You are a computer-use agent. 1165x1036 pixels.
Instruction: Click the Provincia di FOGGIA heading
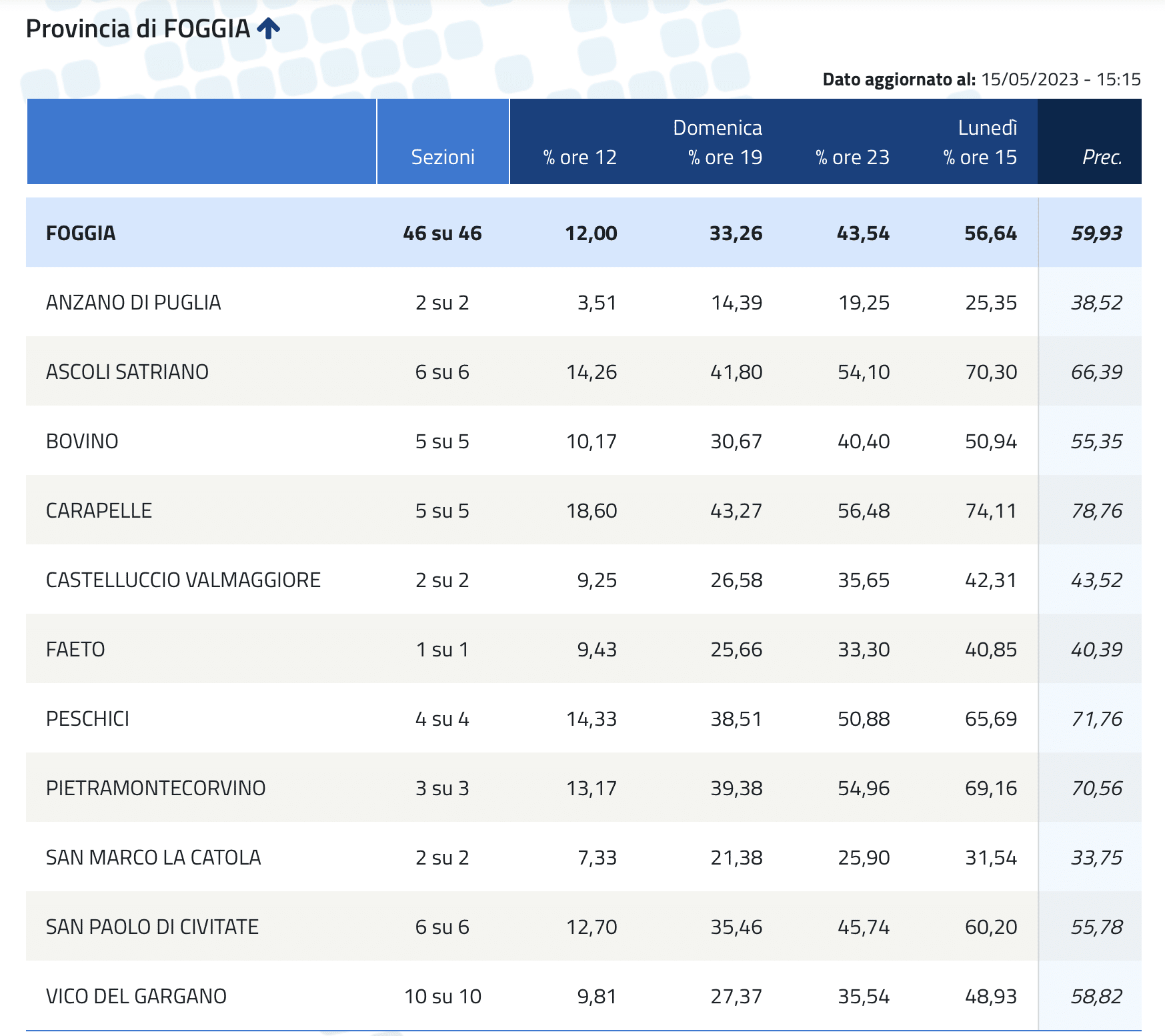(137, 29)
